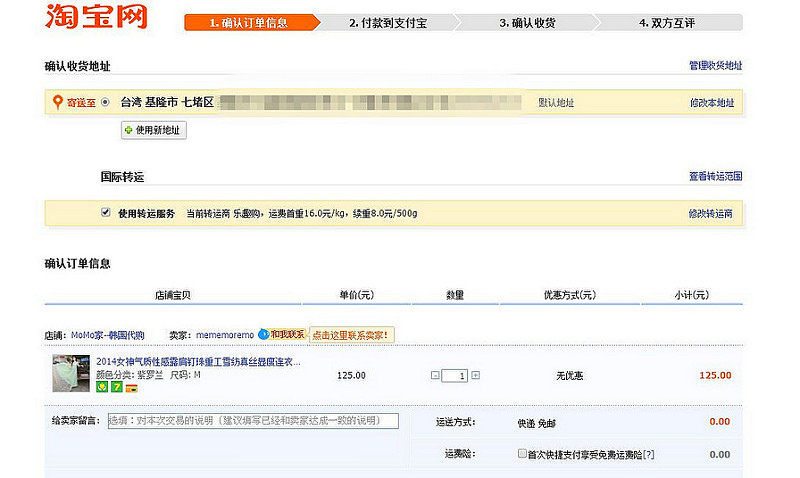Open the 管理收货地址 link
Viewport: 800px width, 478px height.
tap(715, 66)
